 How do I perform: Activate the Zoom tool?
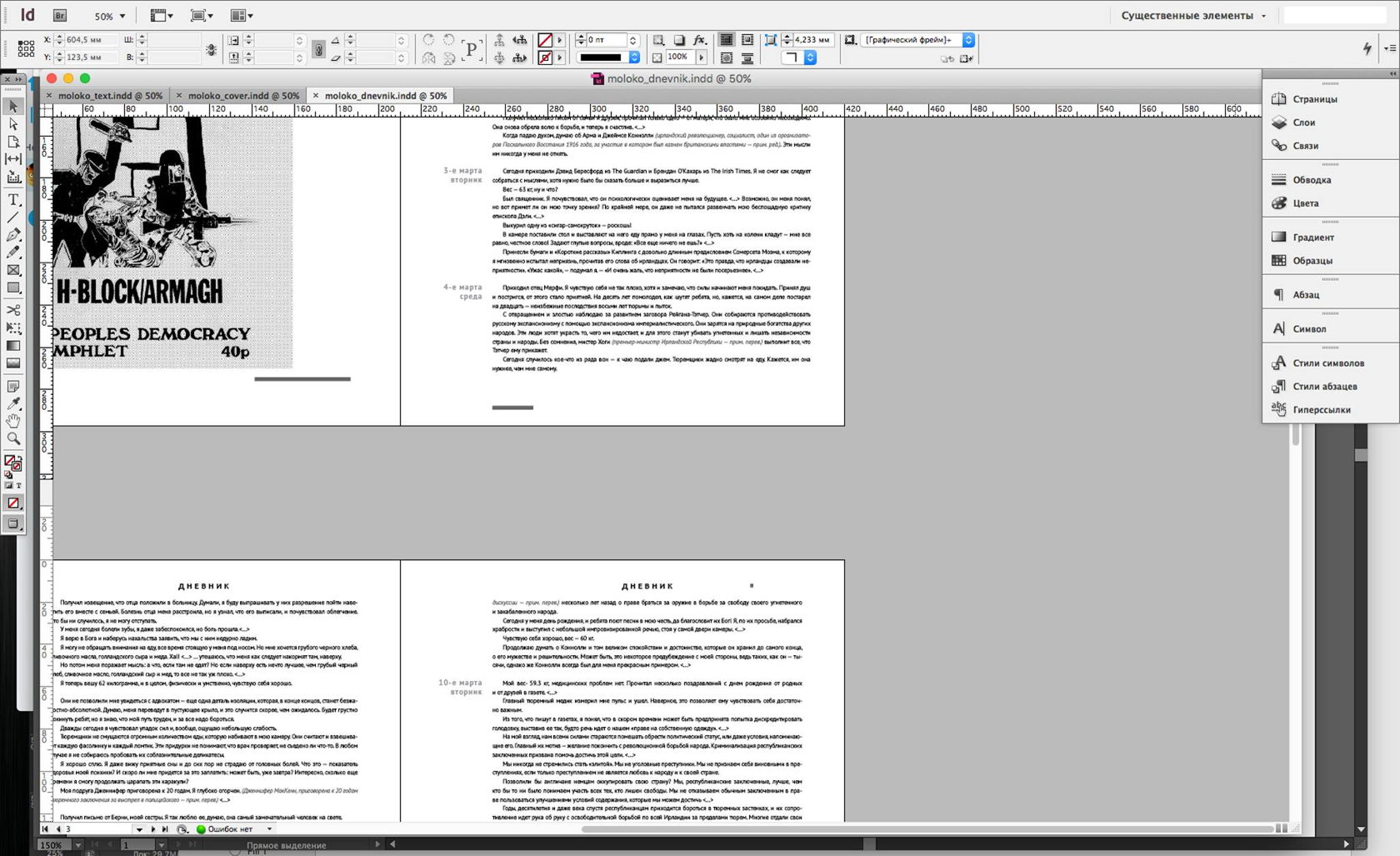[x=13, y=438]
